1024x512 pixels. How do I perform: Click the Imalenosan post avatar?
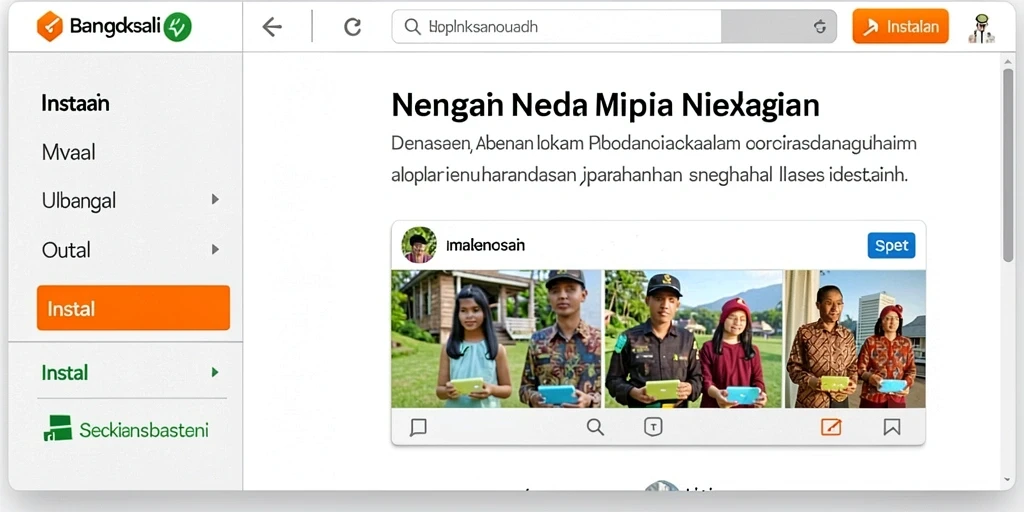(419, 245)
